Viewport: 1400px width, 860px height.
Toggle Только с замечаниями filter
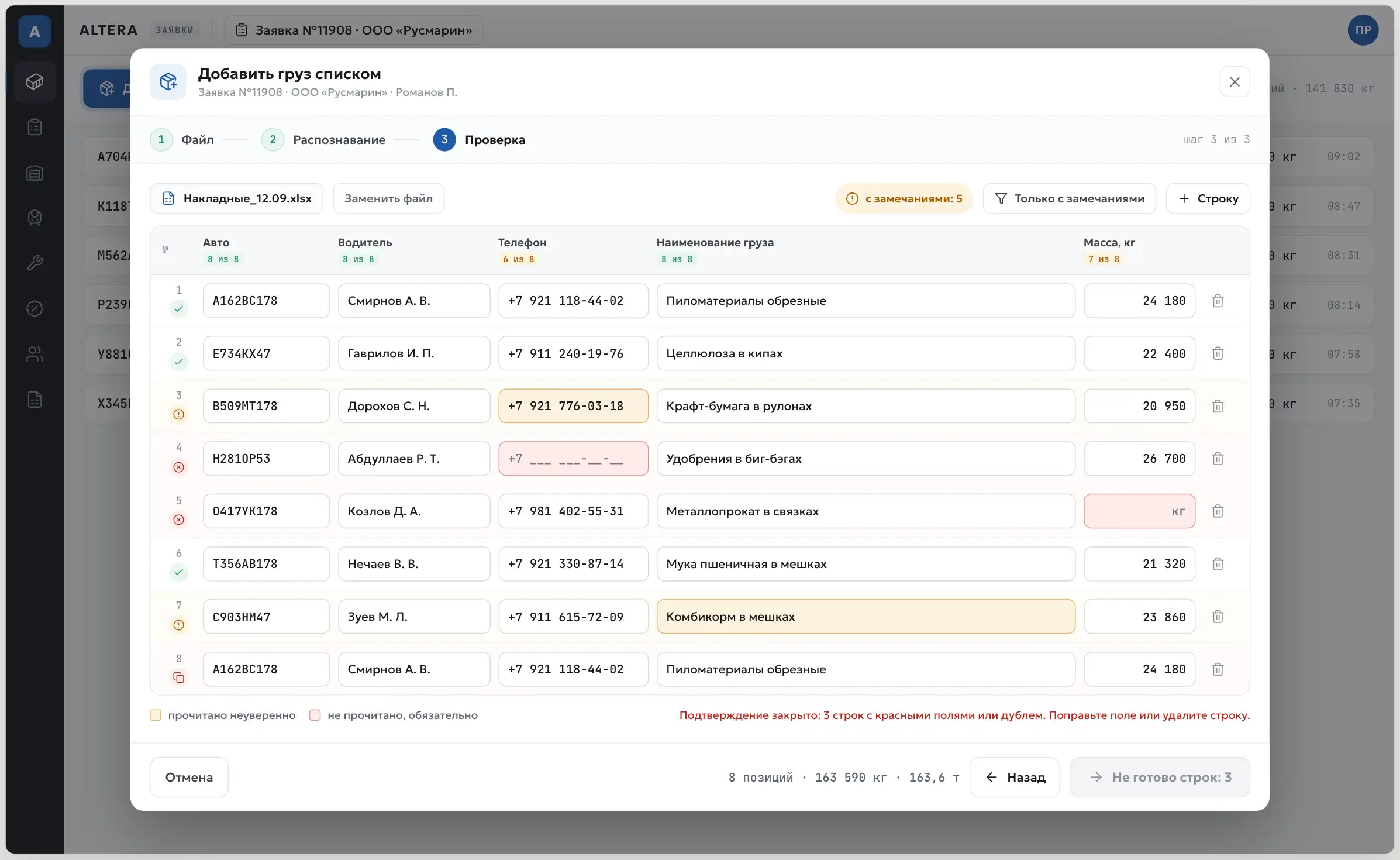(x=1069, y=198)
